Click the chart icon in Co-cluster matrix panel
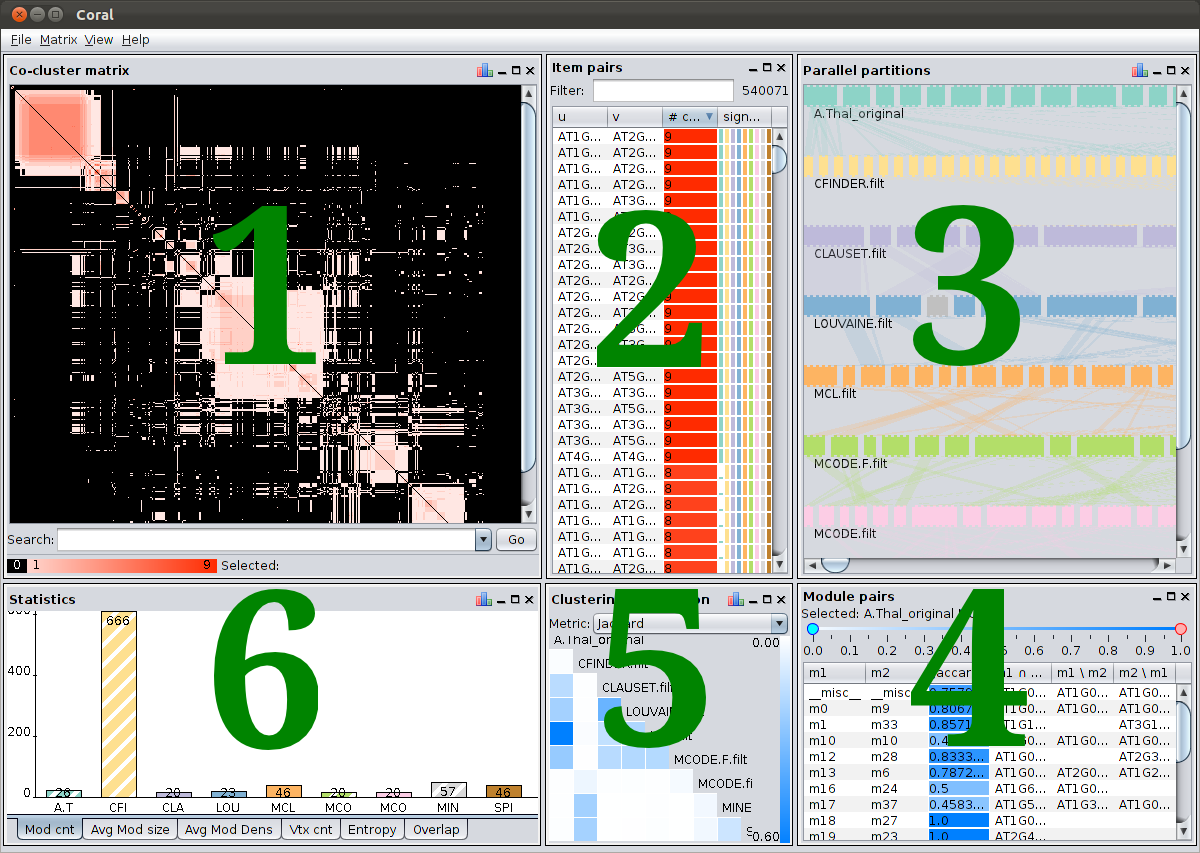Viewport: 1200px width, 853px height. click(485, 70)
